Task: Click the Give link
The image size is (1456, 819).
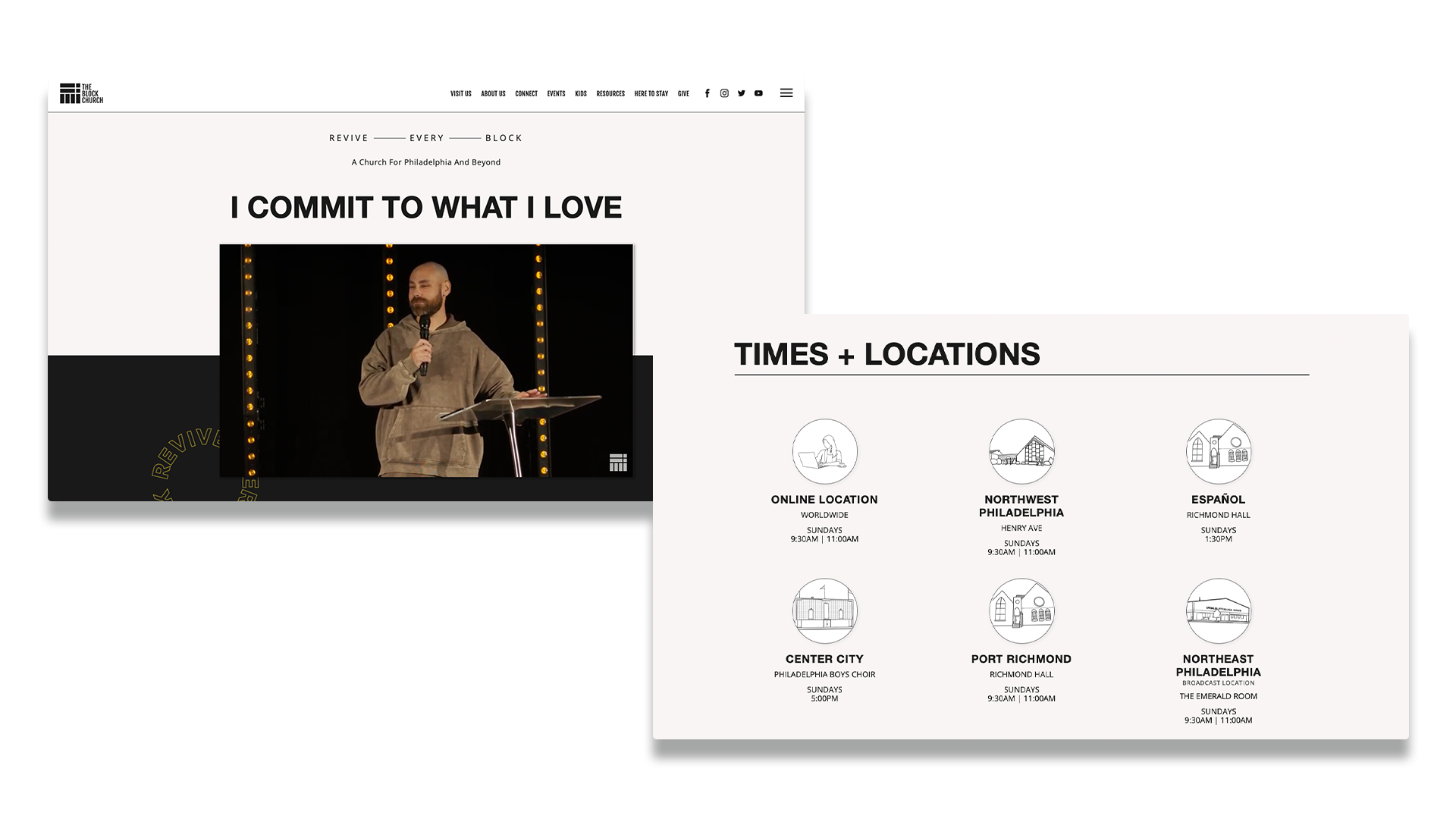Action: click(x=683, y=94)
